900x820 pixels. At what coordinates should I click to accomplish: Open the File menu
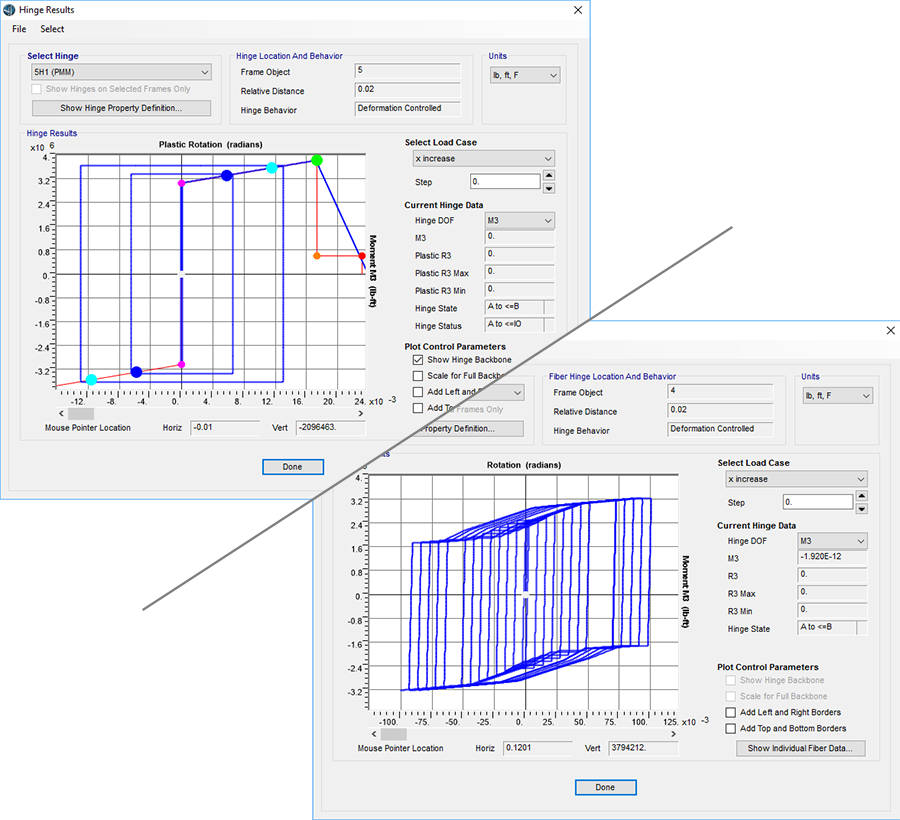pyautogui.click(x=19, y=29)
